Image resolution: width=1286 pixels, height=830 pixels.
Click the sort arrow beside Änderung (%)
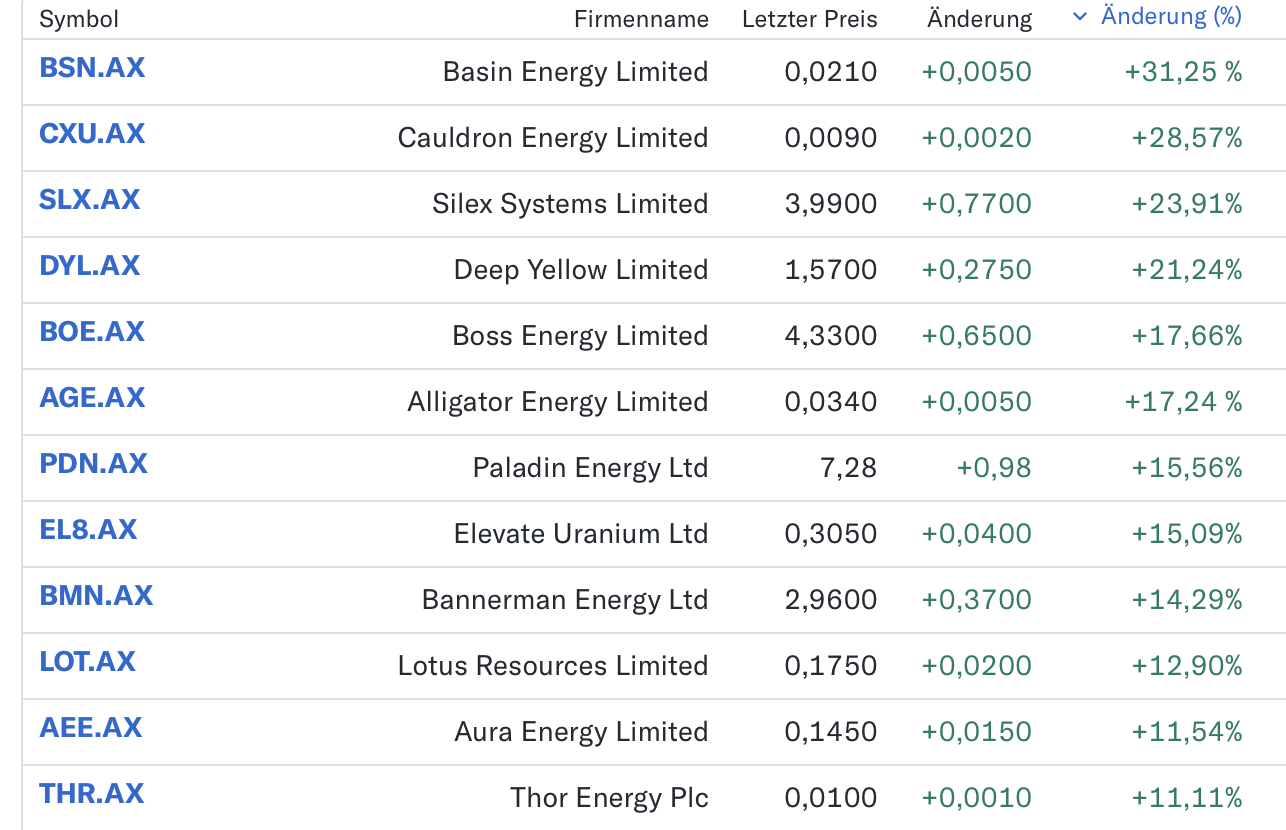1079,17
